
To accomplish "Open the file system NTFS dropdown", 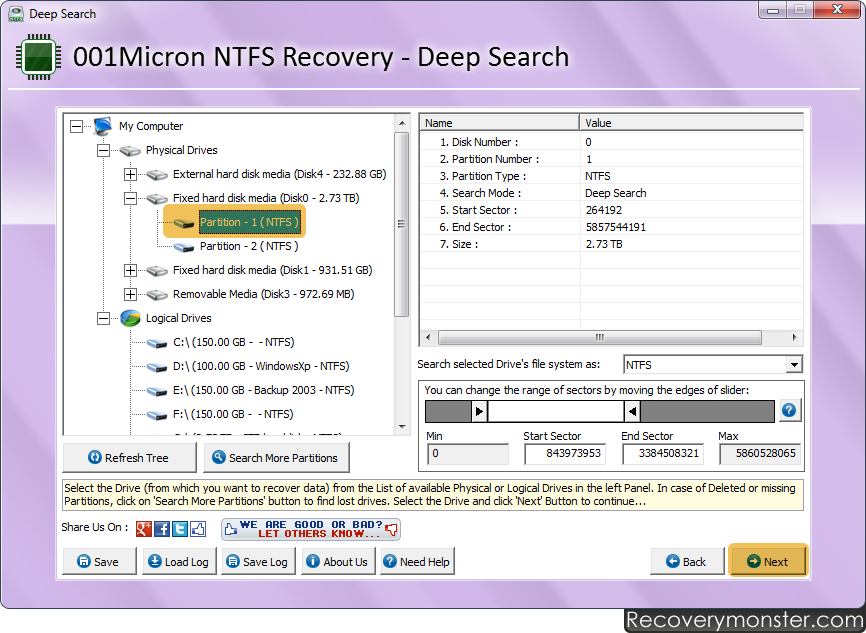I will click(x=793, y=365).
